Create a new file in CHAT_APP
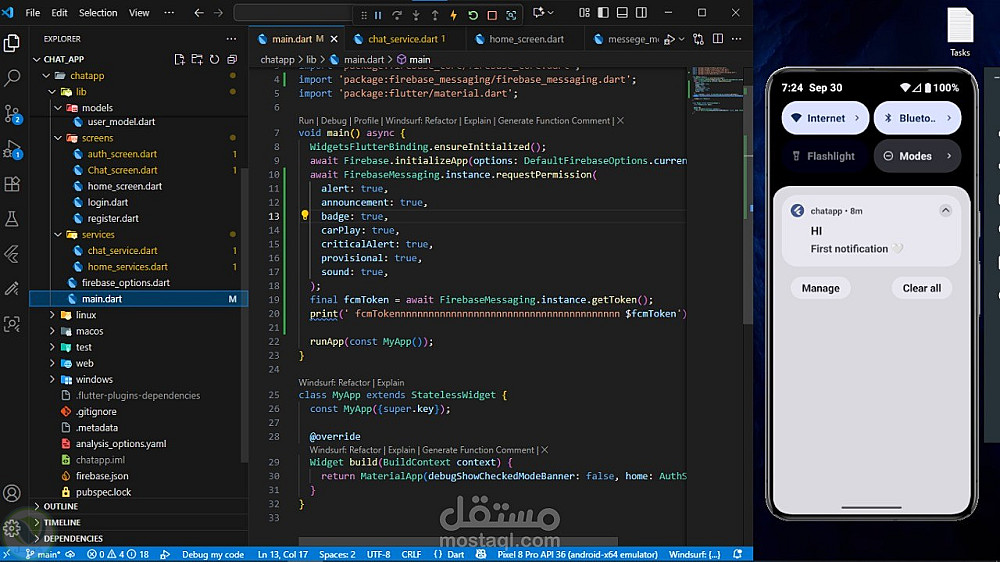Screen dimensions: 1000x562 click(x=179, y=59)
